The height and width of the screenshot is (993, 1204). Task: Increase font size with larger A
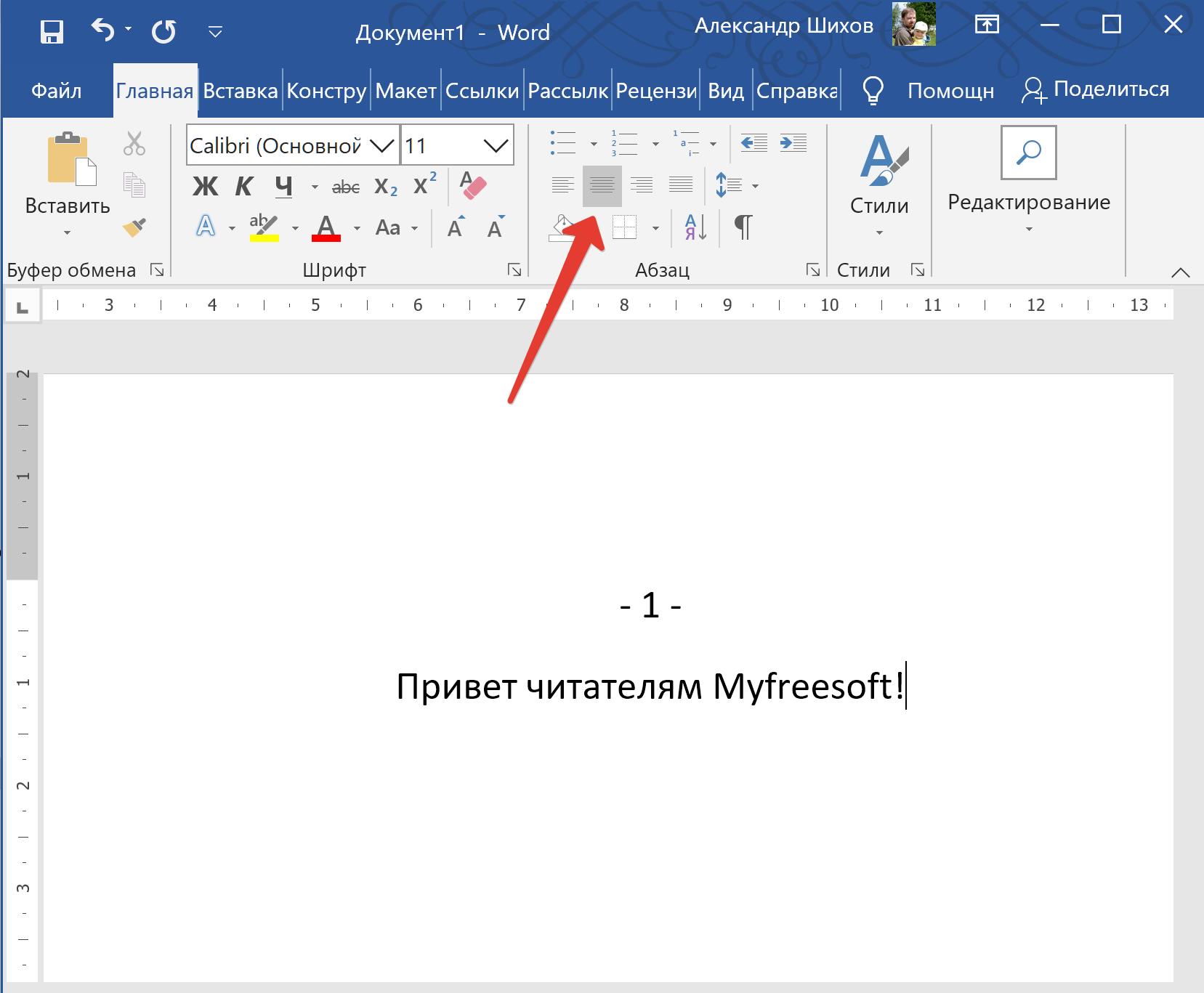pyautogui.click(x=456, y=227)
